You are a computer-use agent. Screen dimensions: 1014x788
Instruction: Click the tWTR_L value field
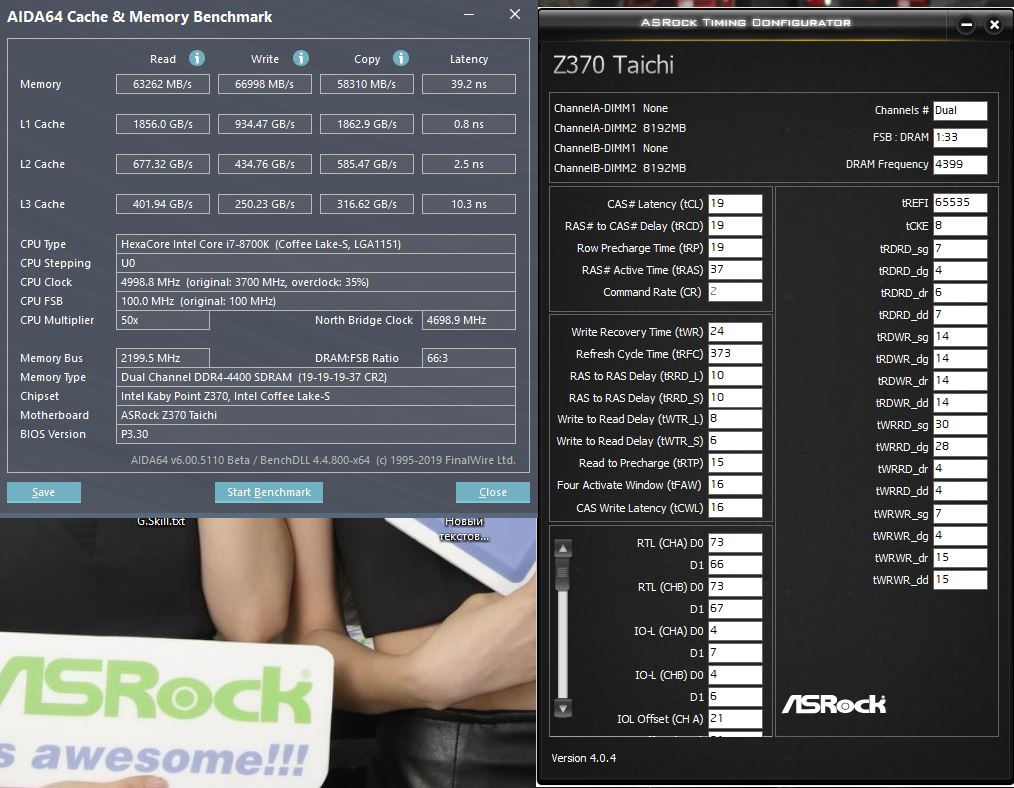pos(735,419)
